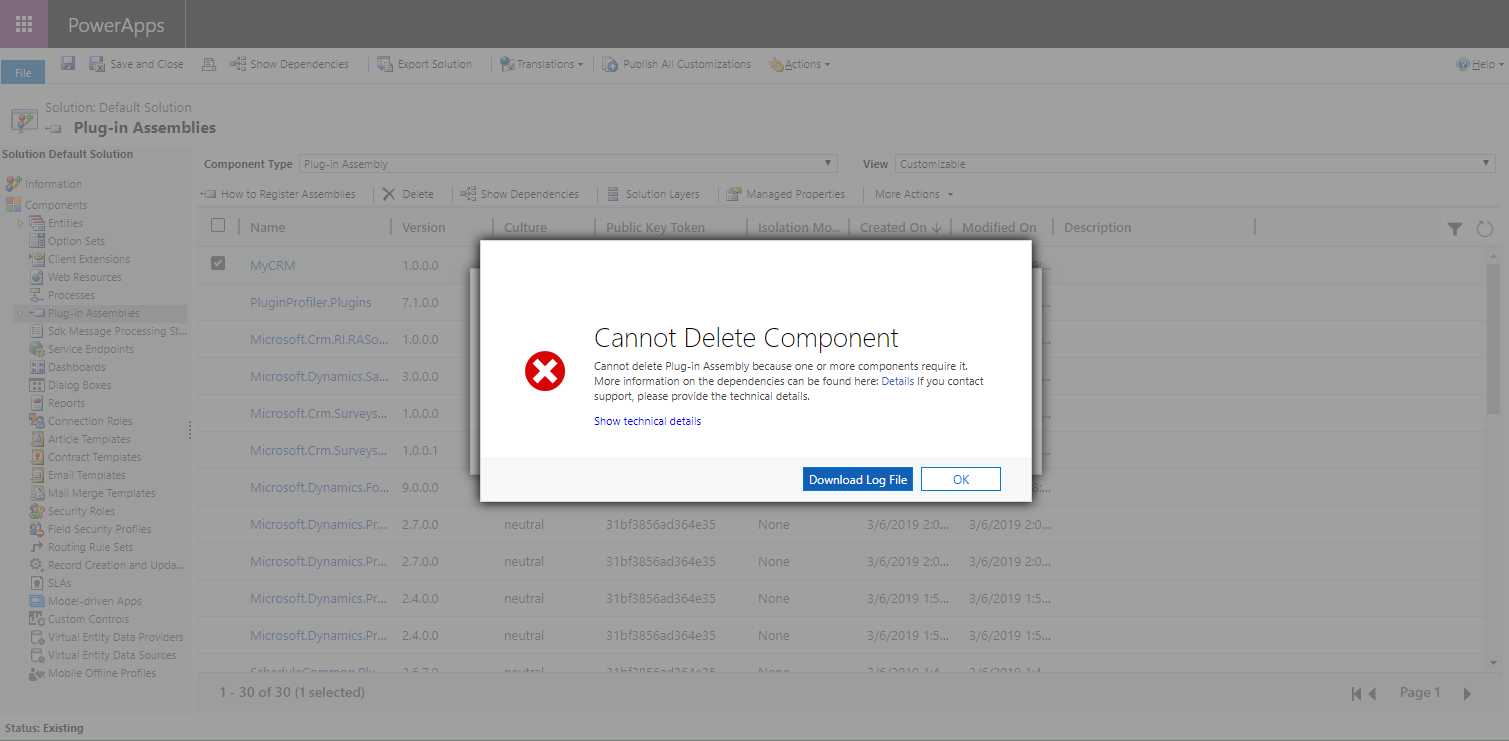Click the refresh grid icon

[1485, 229]
